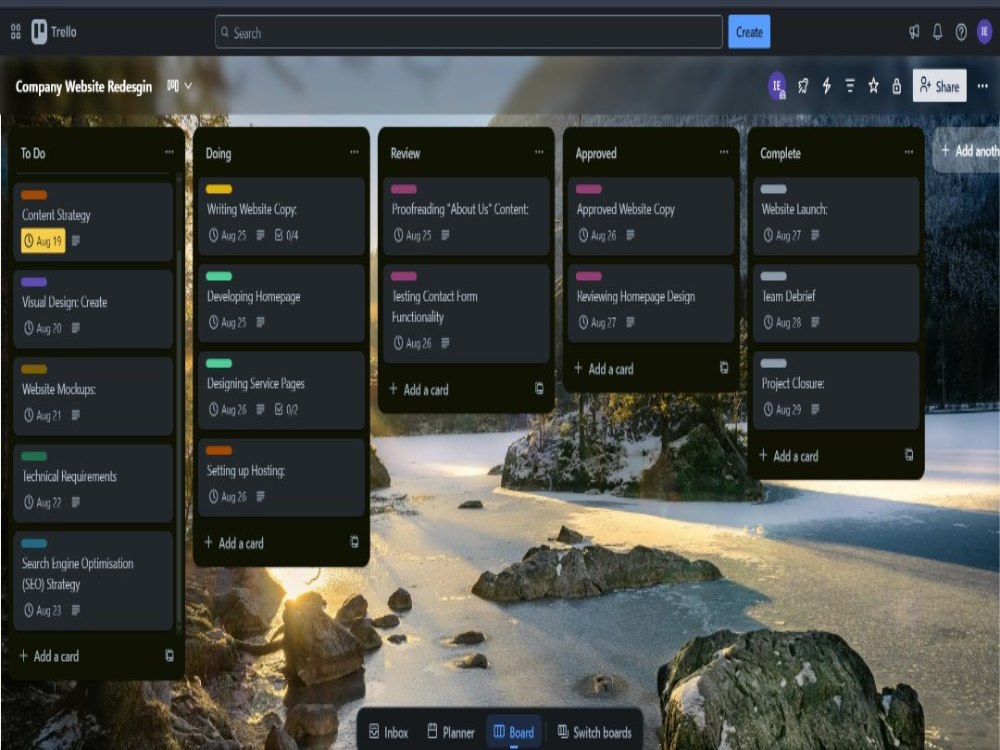Click the pink label on Proofreading About Us Content
The width and height of the screenshot is (1000, 750).
point(404,189)
